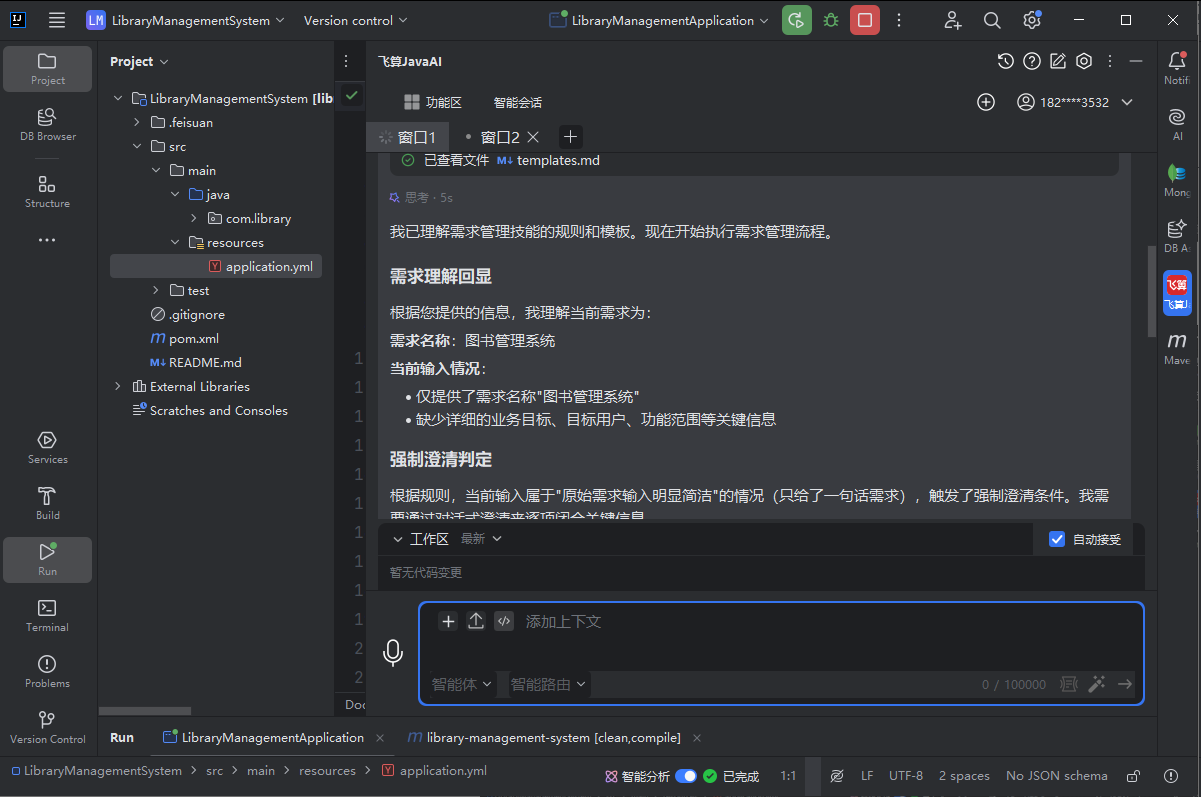This screenshot has width=1201, height=797.
Task: Click the chat panel vertical scrollbar
Action: coord(1152,290)
